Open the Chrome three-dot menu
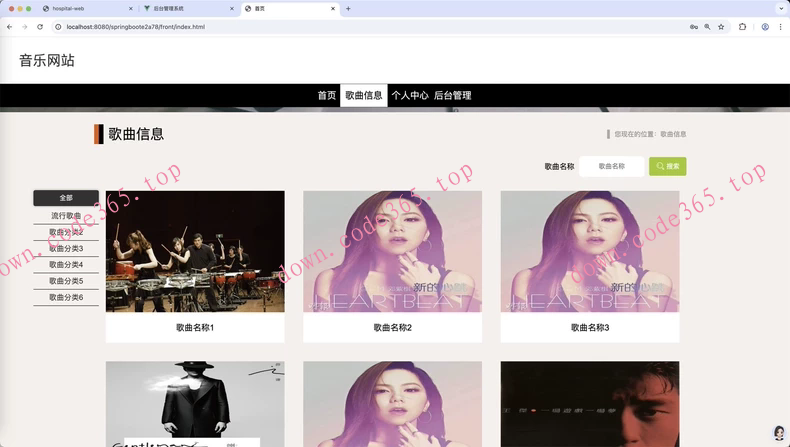 pos(780,27)
